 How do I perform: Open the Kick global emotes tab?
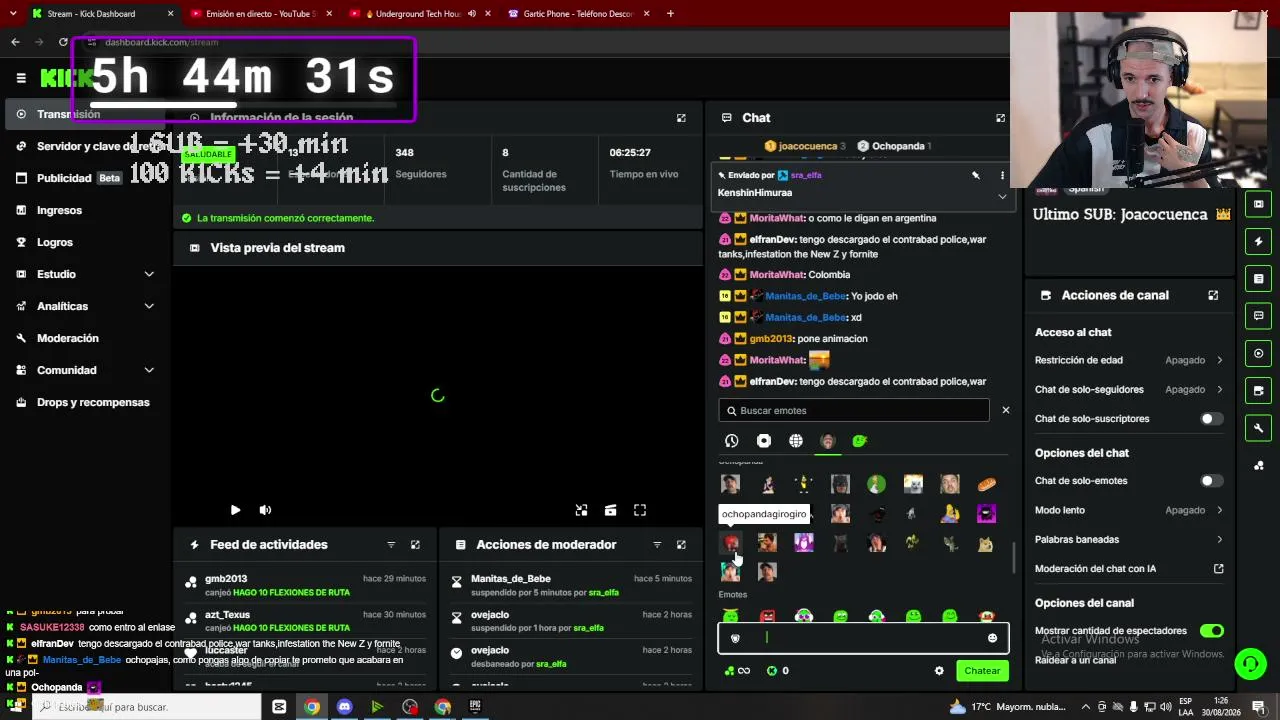click(764, 441)
